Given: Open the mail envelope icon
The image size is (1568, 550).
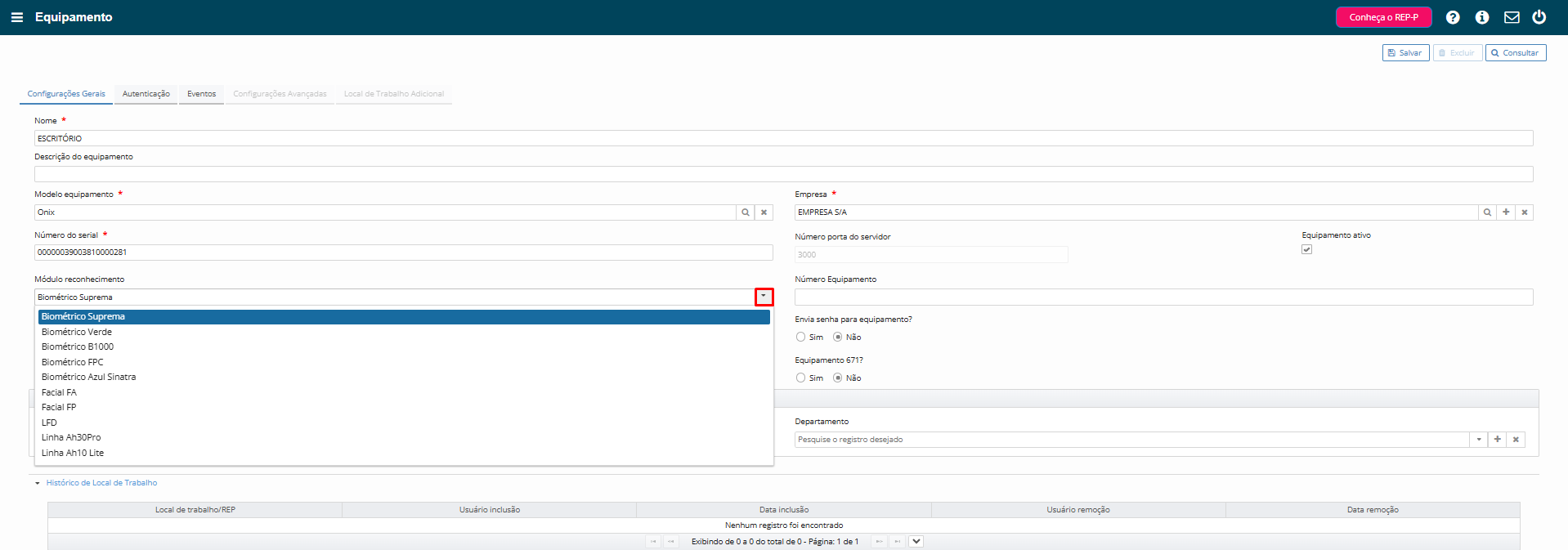Looking at the screenshot, I should (1512, 17).
